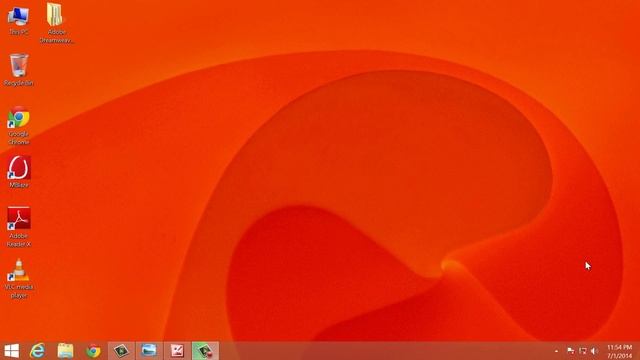Switch to the red-white drawing app in taskbar
Viewport: 640px width, 360px height.
[x=177, y=351]
